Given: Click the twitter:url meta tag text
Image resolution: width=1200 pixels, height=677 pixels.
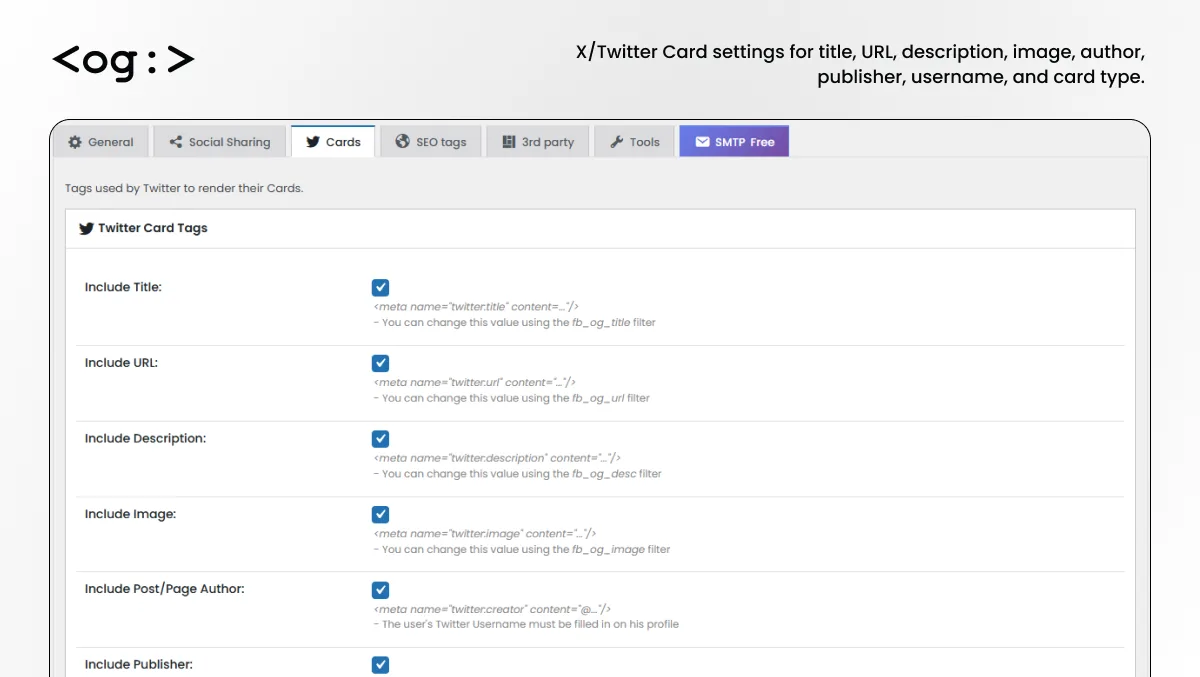Looking at the screenshot, I should pyautogui.click(x=475, y=382).
